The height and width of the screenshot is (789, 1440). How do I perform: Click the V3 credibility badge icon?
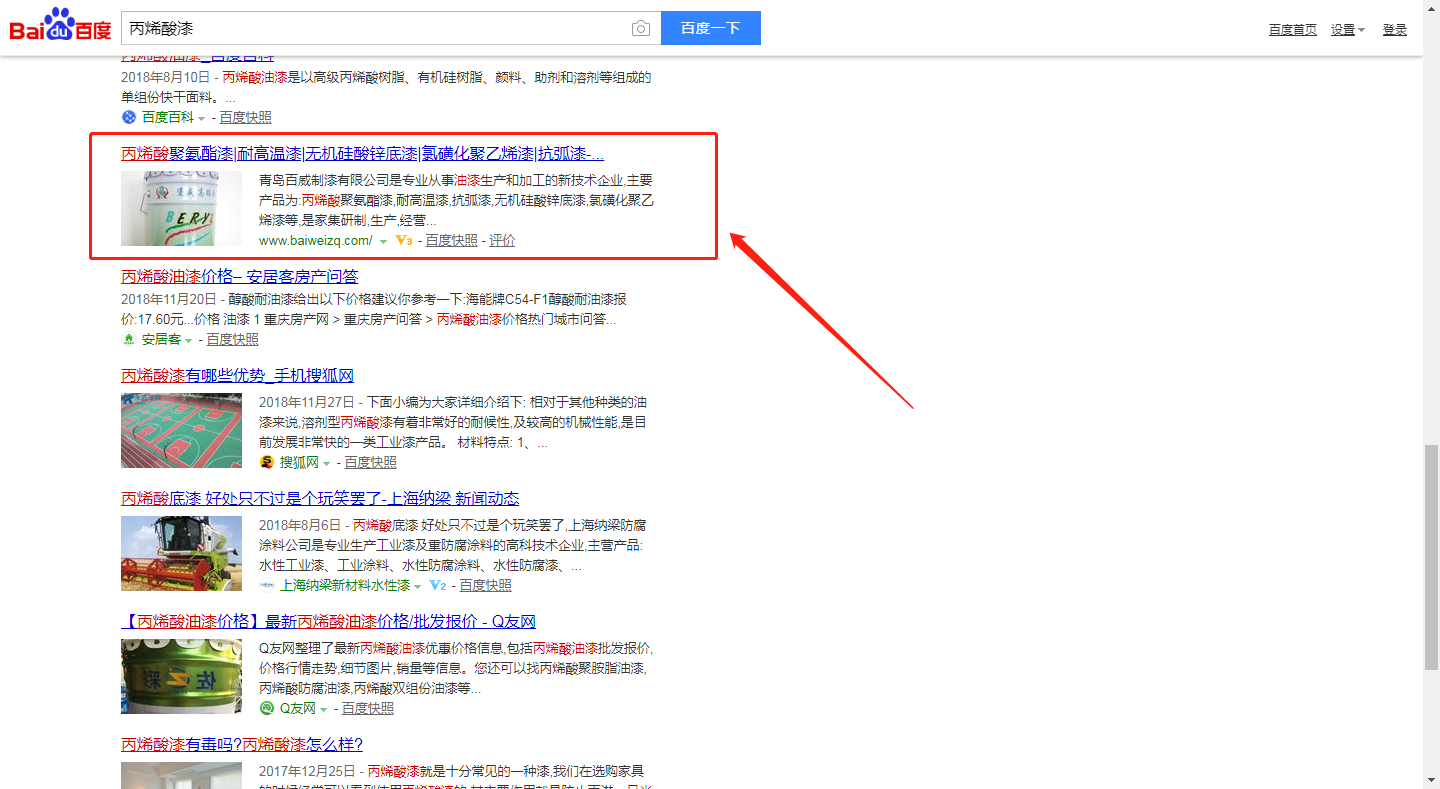[x=404, y=241]
